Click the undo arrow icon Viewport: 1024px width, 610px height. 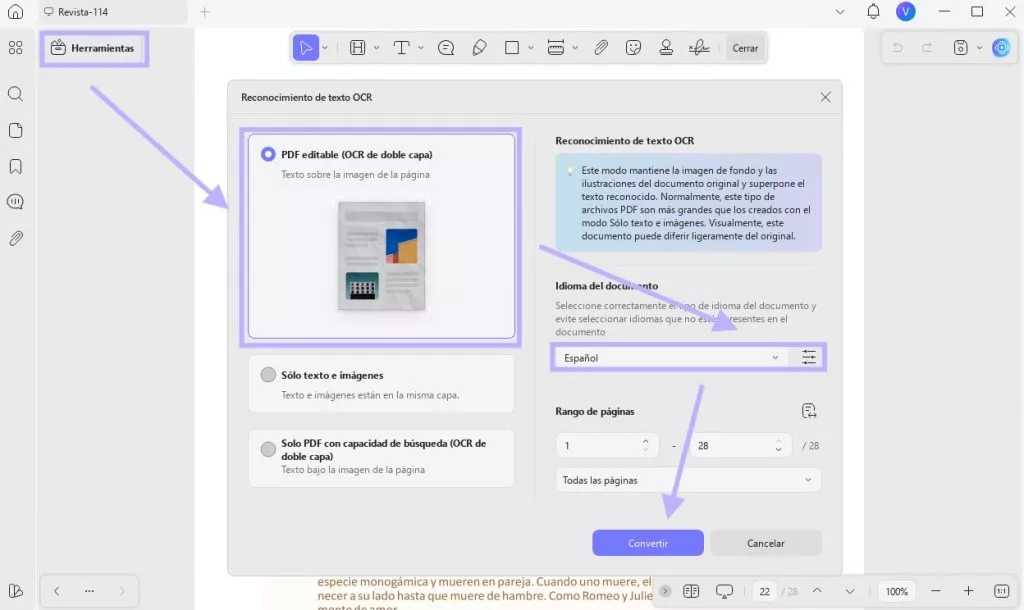[897, 48]
